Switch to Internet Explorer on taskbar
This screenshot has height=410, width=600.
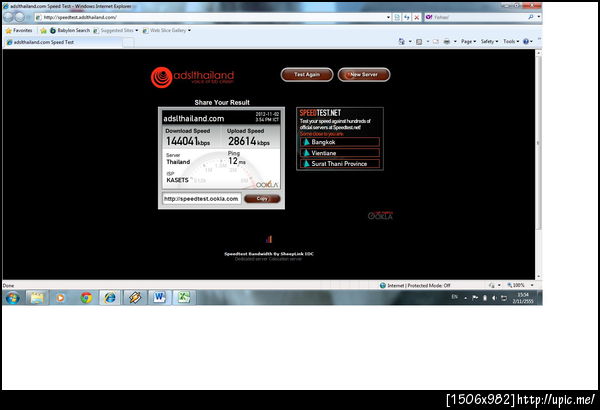110,297
